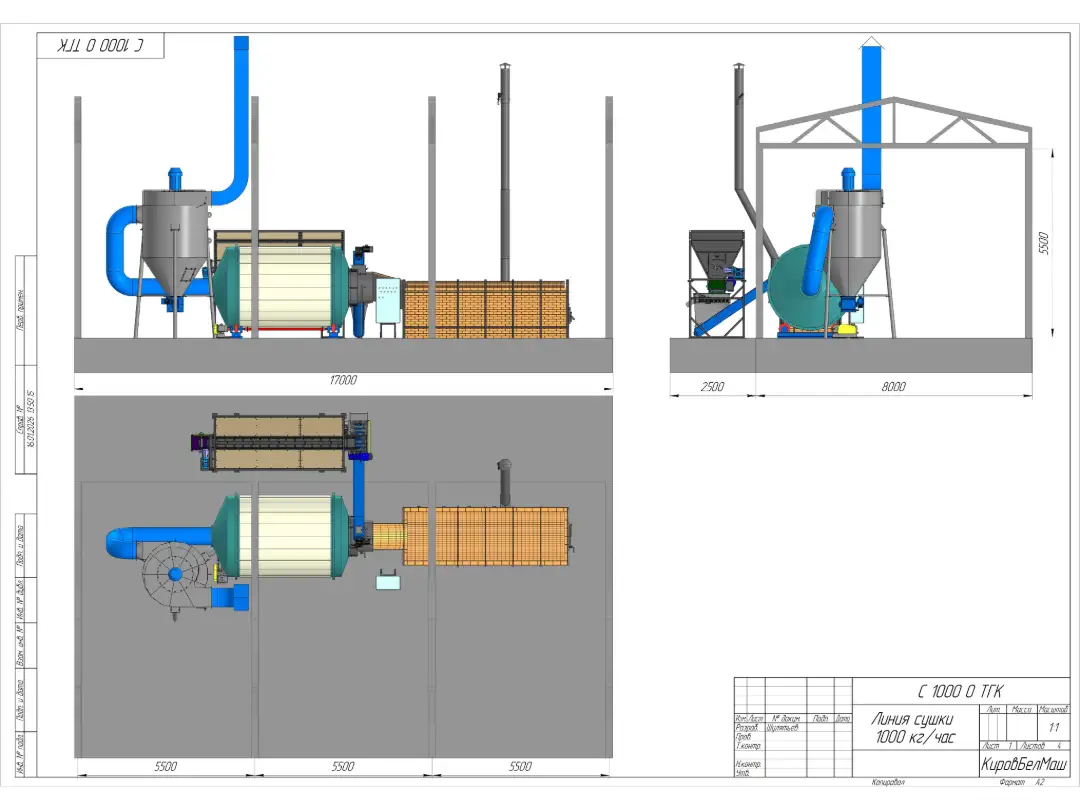Select the rightmost 5500 dimension in plan view
Viewport: 1080px width, 810px height.
[520, 766]
